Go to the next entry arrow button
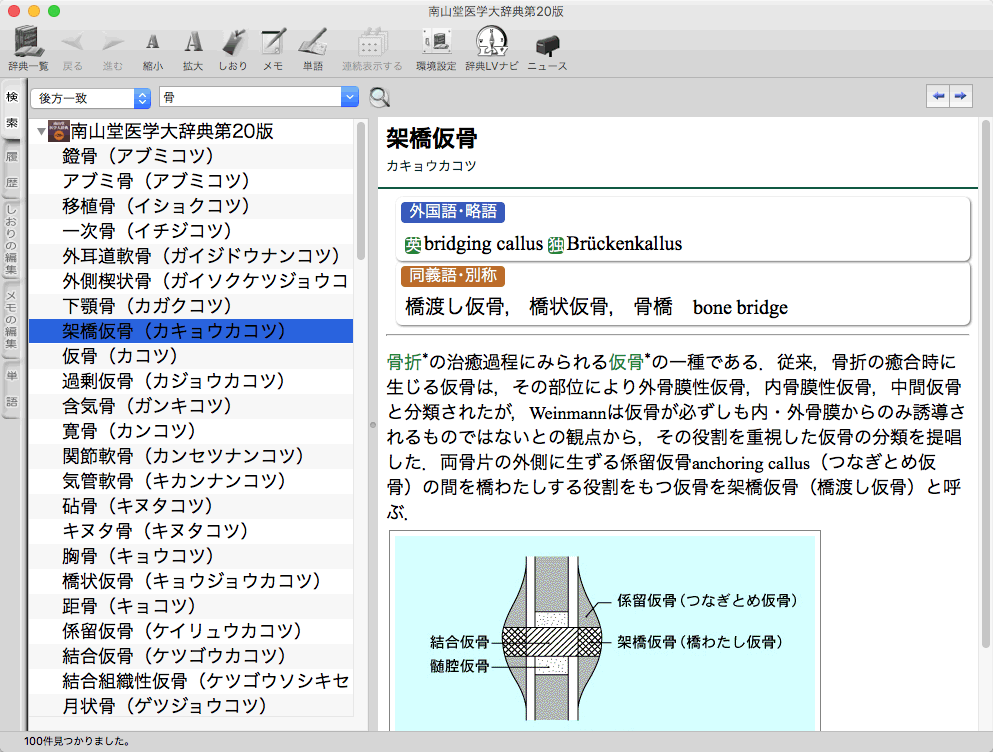The image size is (993, 752). [960, 96]
